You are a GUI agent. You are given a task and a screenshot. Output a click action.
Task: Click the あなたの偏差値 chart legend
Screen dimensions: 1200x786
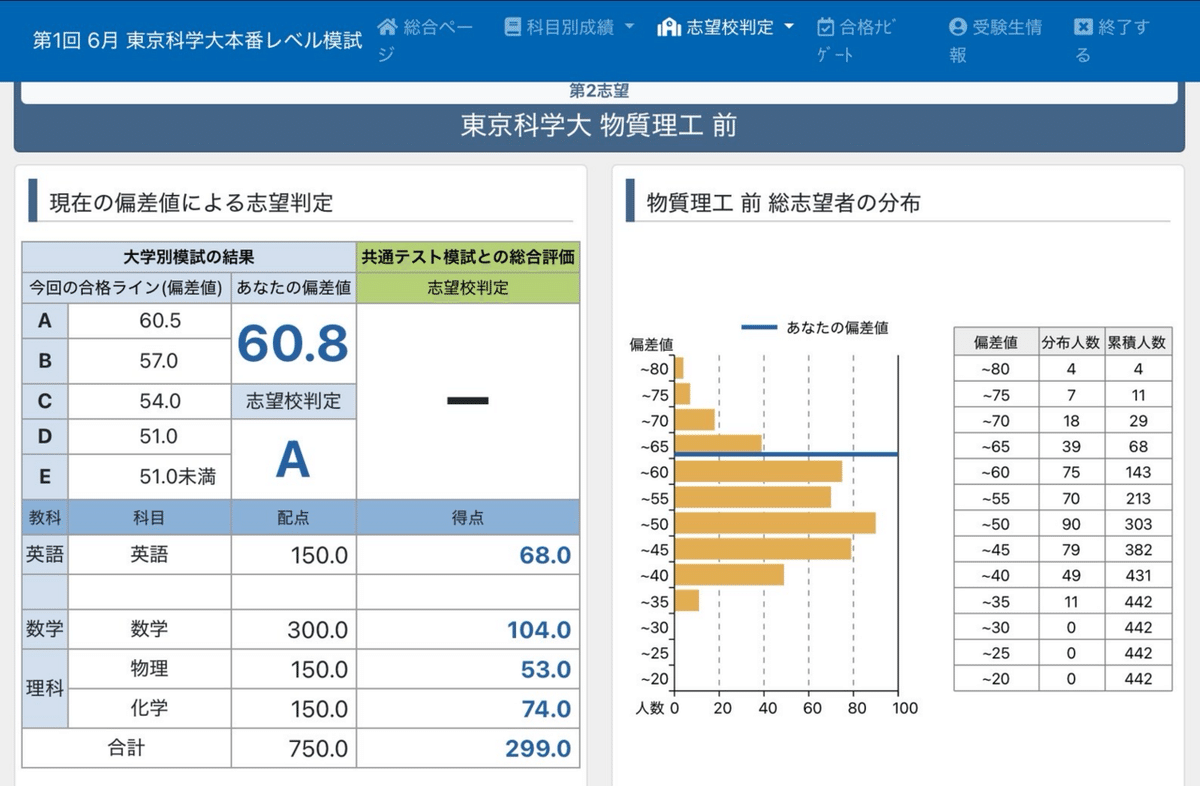click(x=814, y=327)
